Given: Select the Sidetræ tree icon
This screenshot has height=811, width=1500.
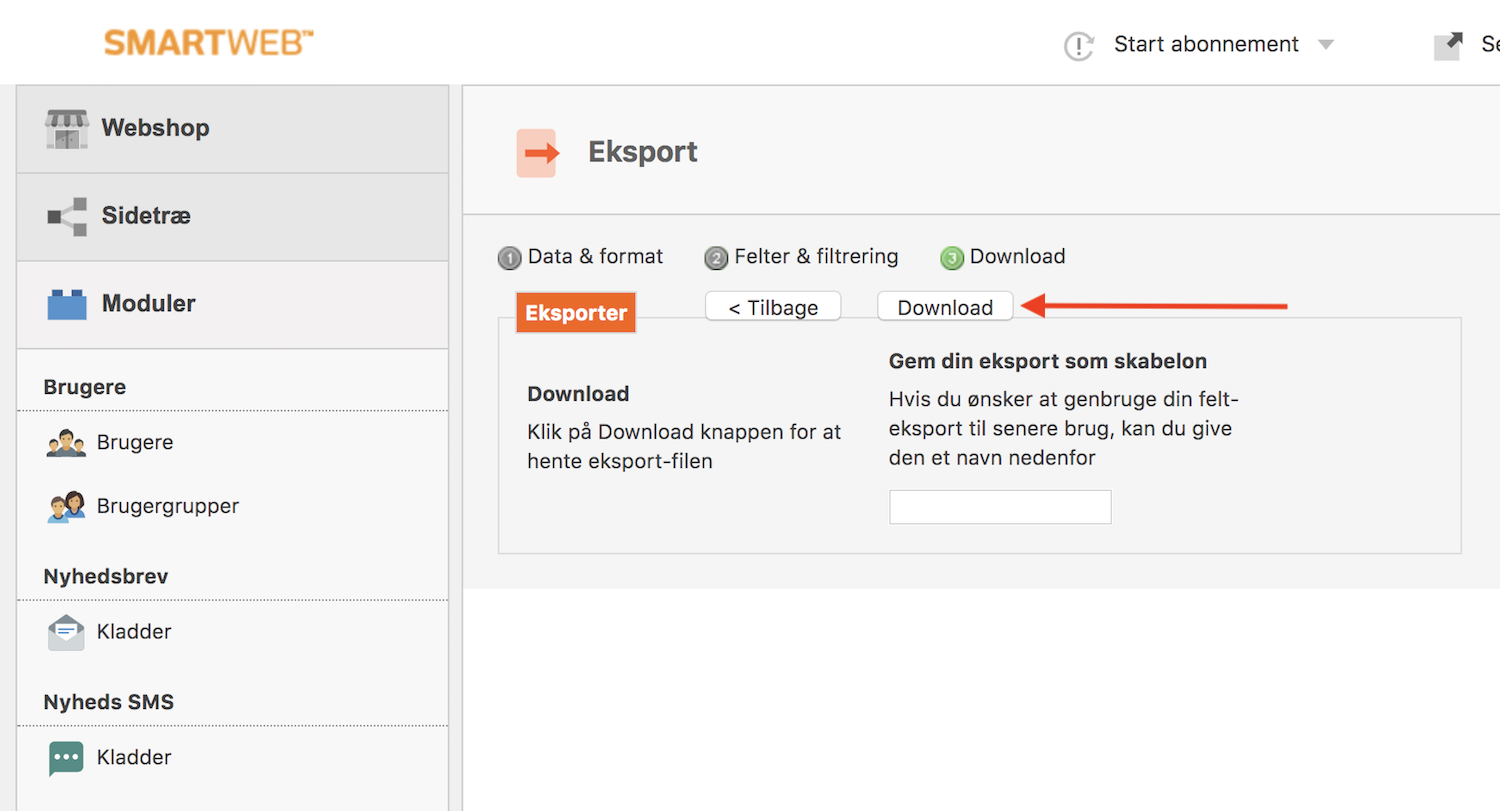Looking at the screenshot, I should tap(65, 215).
